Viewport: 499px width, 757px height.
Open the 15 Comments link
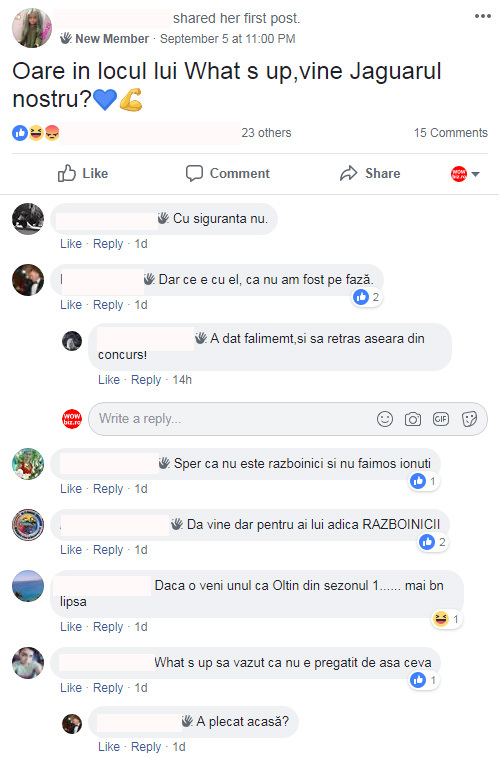click(x=451, y=133)
